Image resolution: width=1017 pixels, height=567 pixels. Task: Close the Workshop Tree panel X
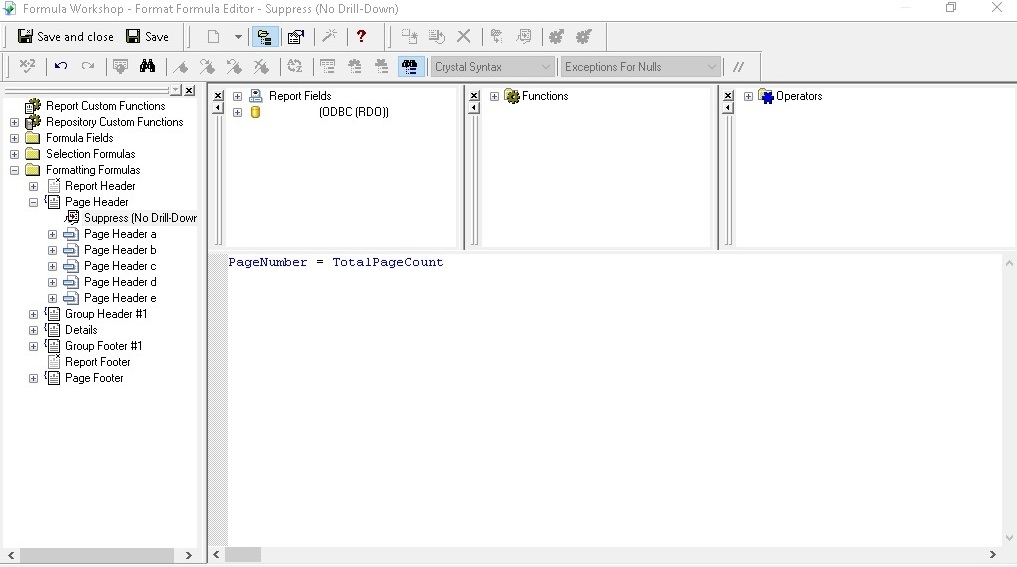[x=189, y=91]
